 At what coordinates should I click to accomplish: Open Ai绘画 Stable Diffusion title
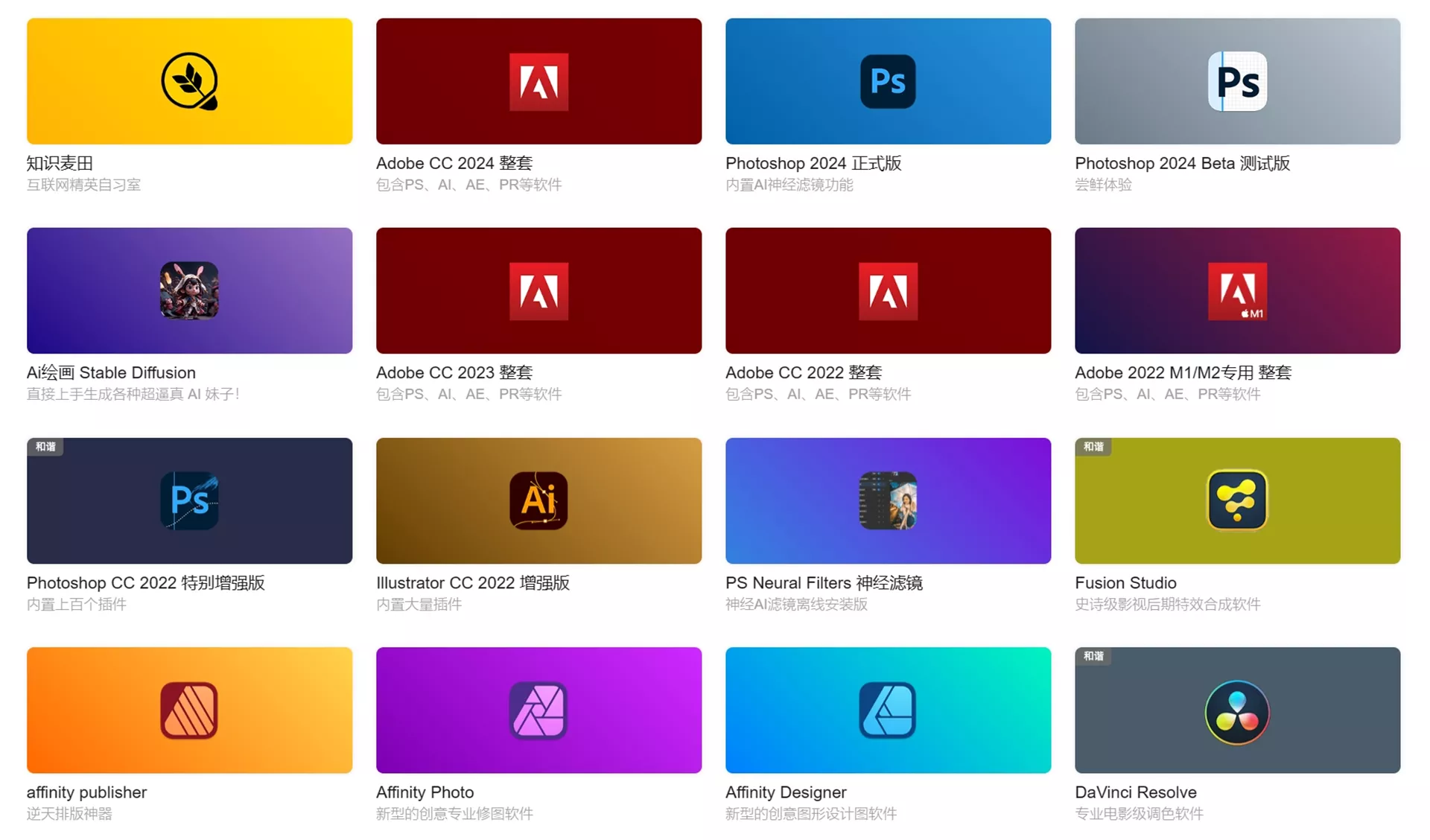pos(111,372)
